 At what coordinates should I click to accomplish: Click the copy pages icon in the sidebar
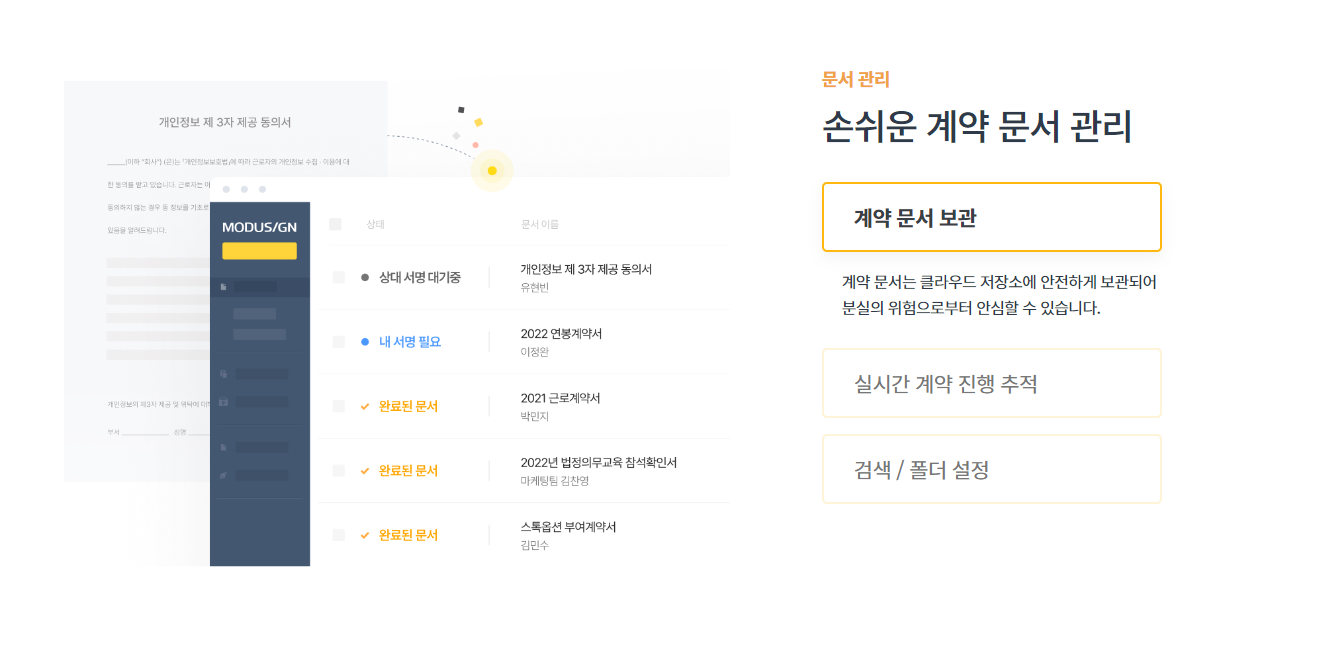coord(223,374)
